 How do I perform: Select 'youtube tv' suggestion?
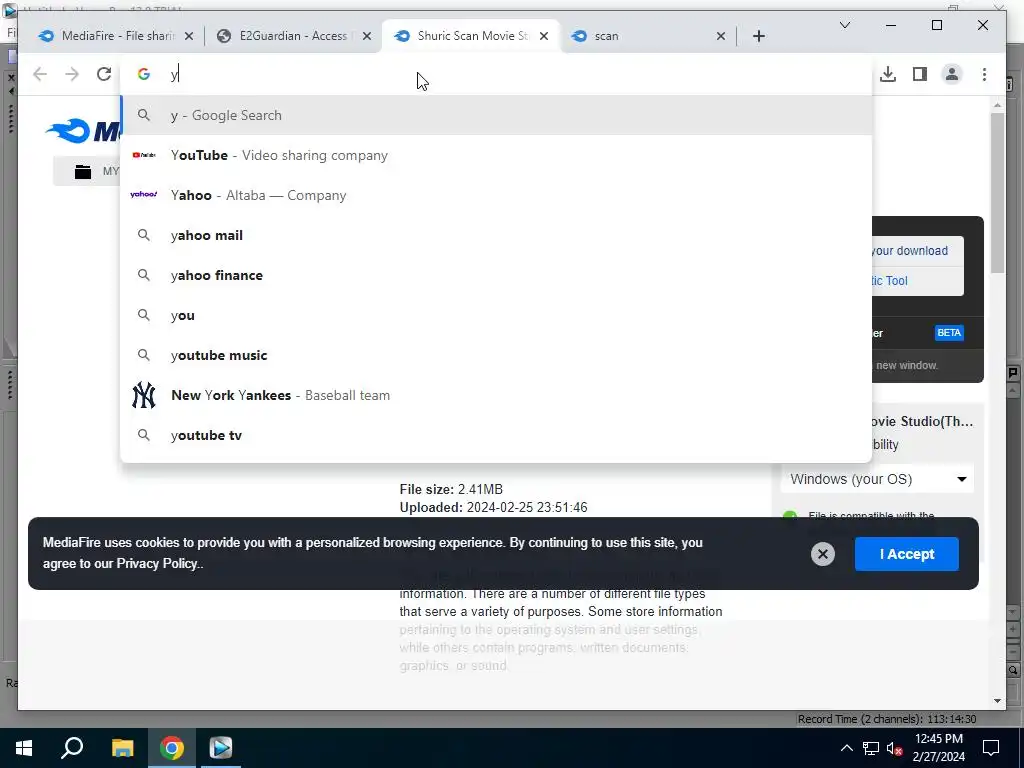click(496, 435)
